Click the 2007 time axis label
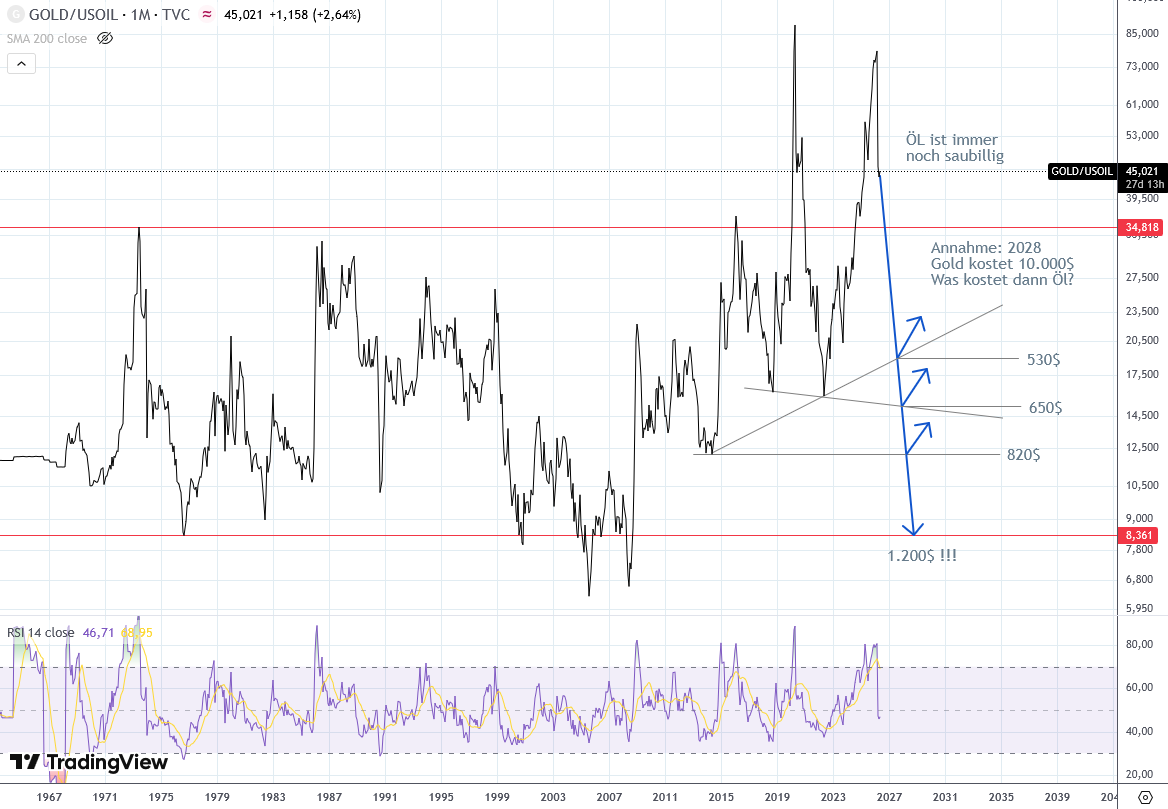 tap(609, 797)
